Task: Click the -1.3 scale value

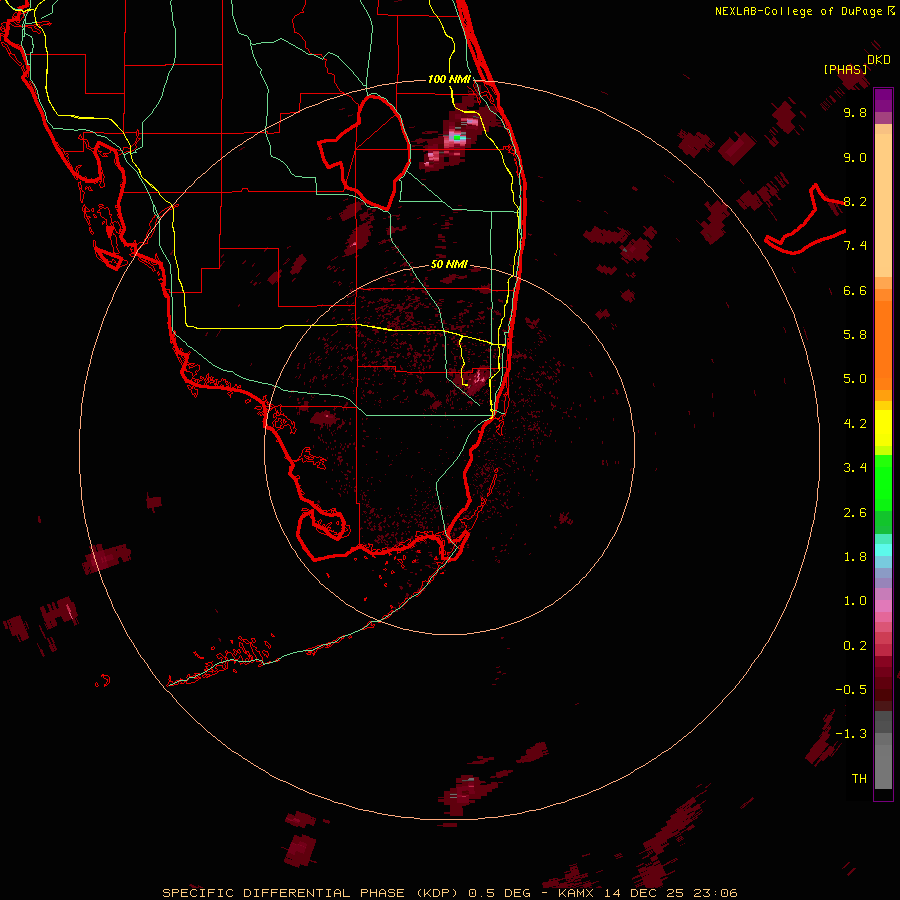Action: tap(851, 734)
